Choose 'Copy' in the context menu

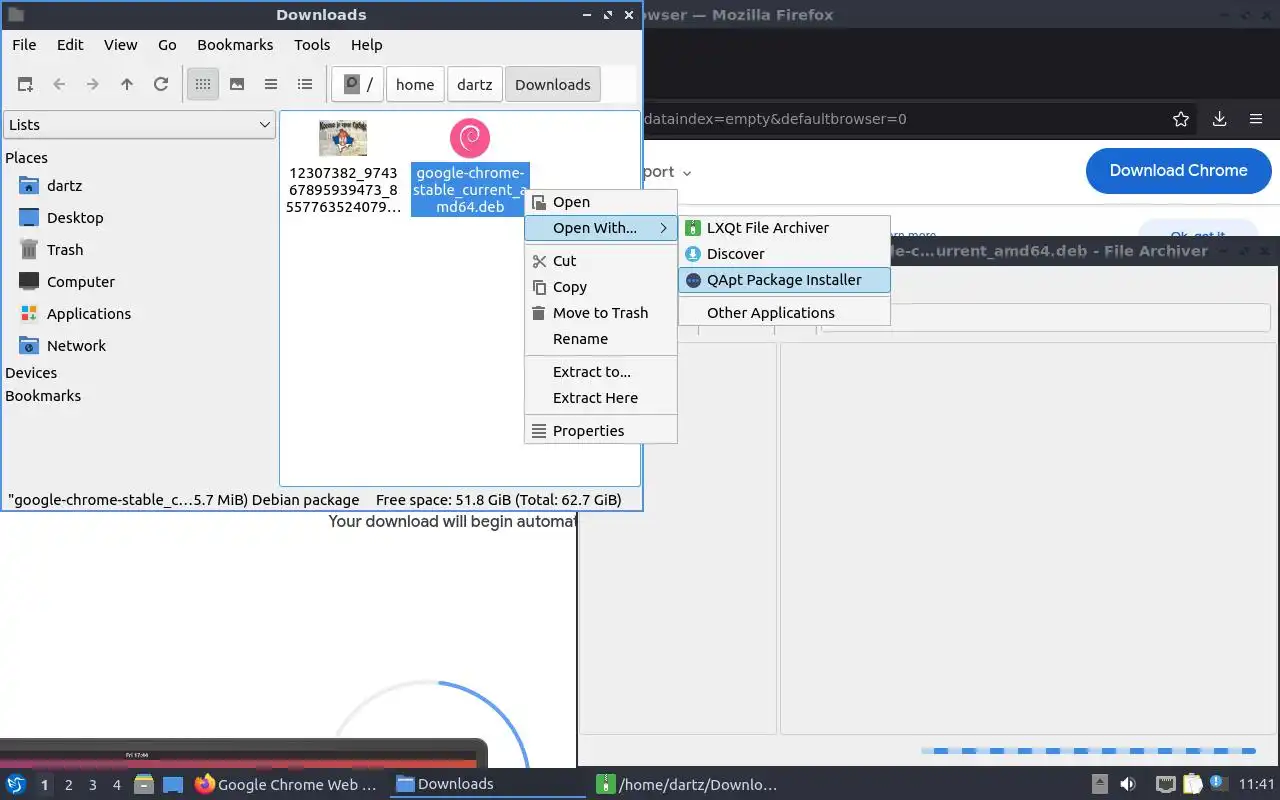click(x=601, y=287)
